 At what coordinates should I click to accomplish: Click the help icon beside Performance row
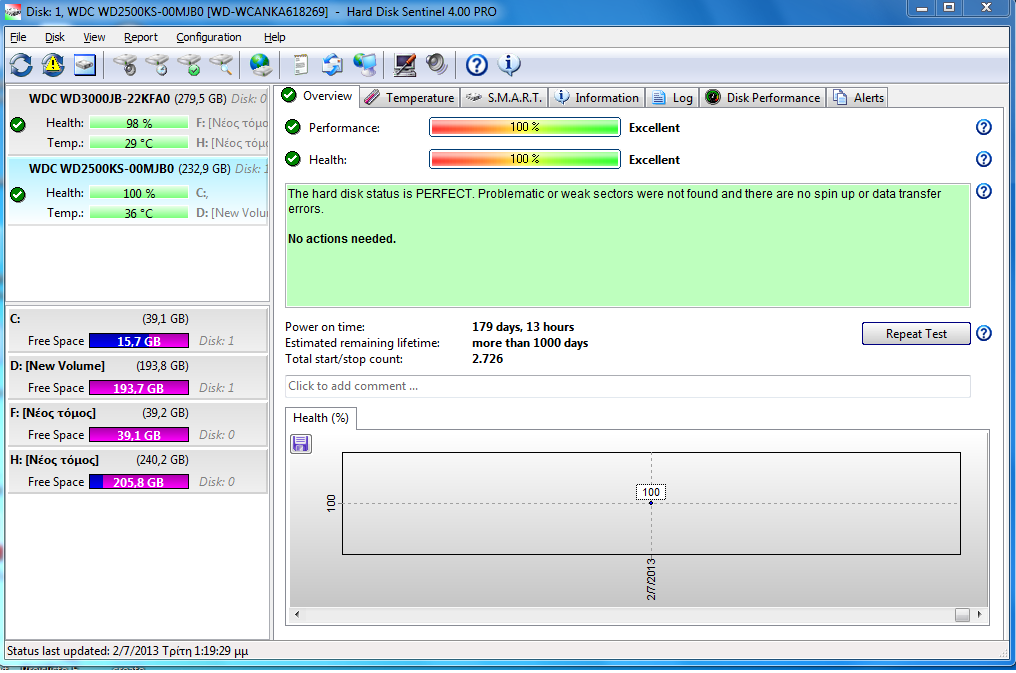pyautogui.click(x=984, y=127)
